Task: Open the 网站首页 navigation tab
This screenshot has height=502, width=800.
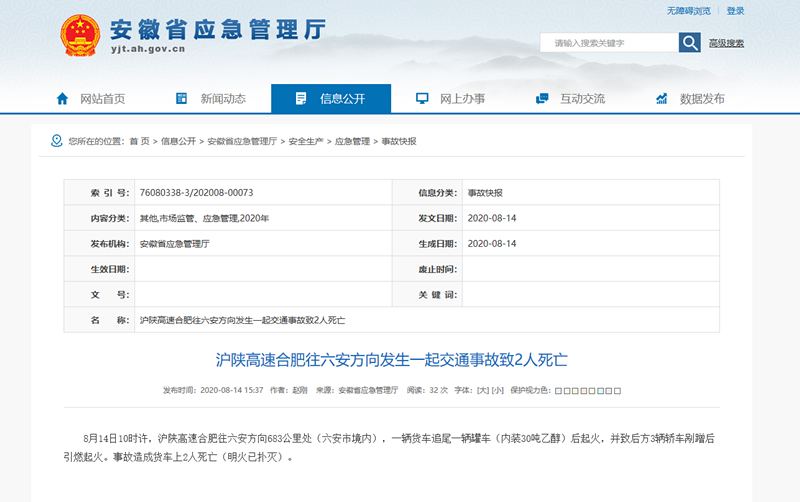Action: click(x=91, y=98)
